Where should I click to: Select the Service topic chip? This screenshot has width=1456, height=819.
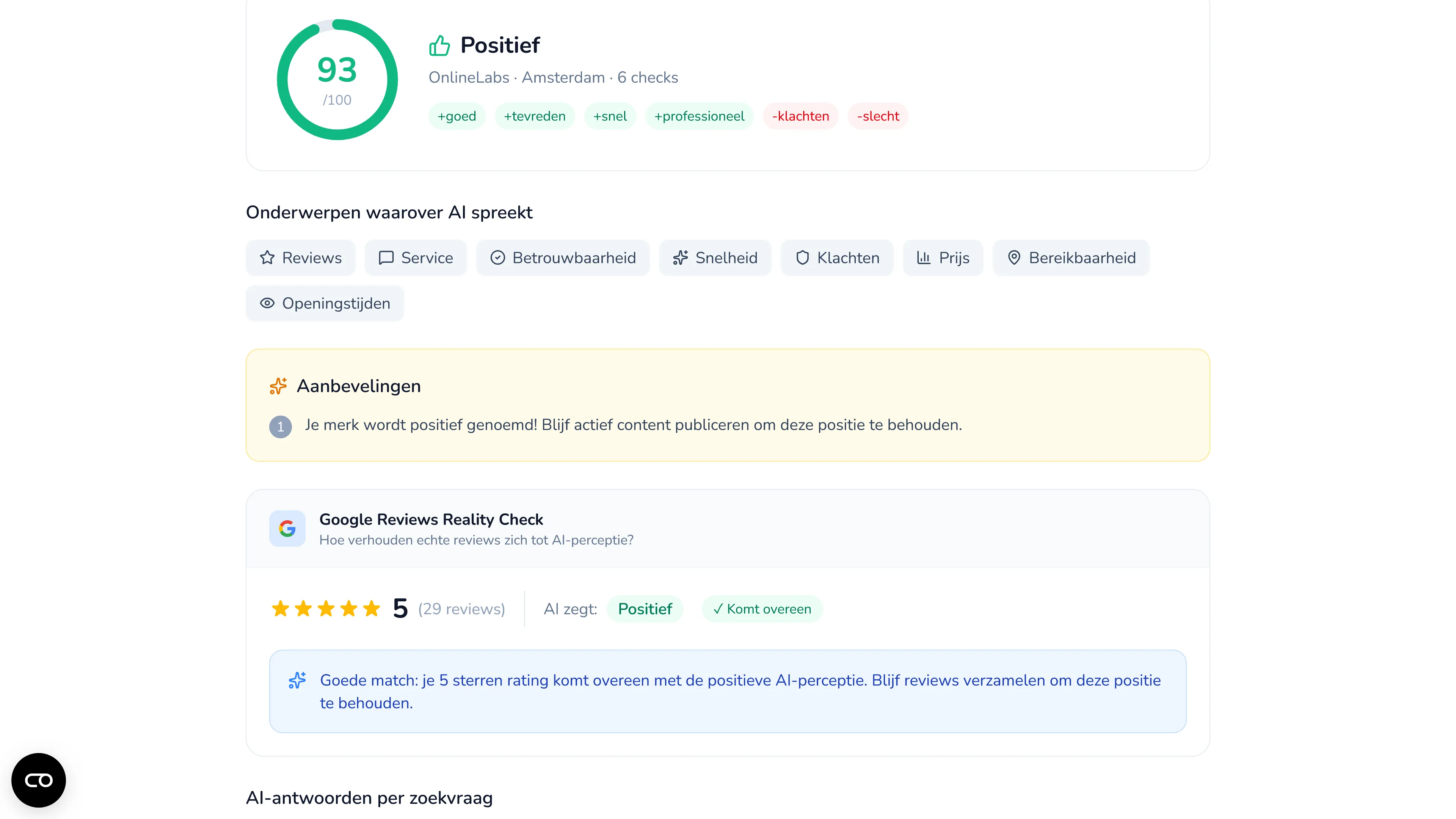point(416,258)
